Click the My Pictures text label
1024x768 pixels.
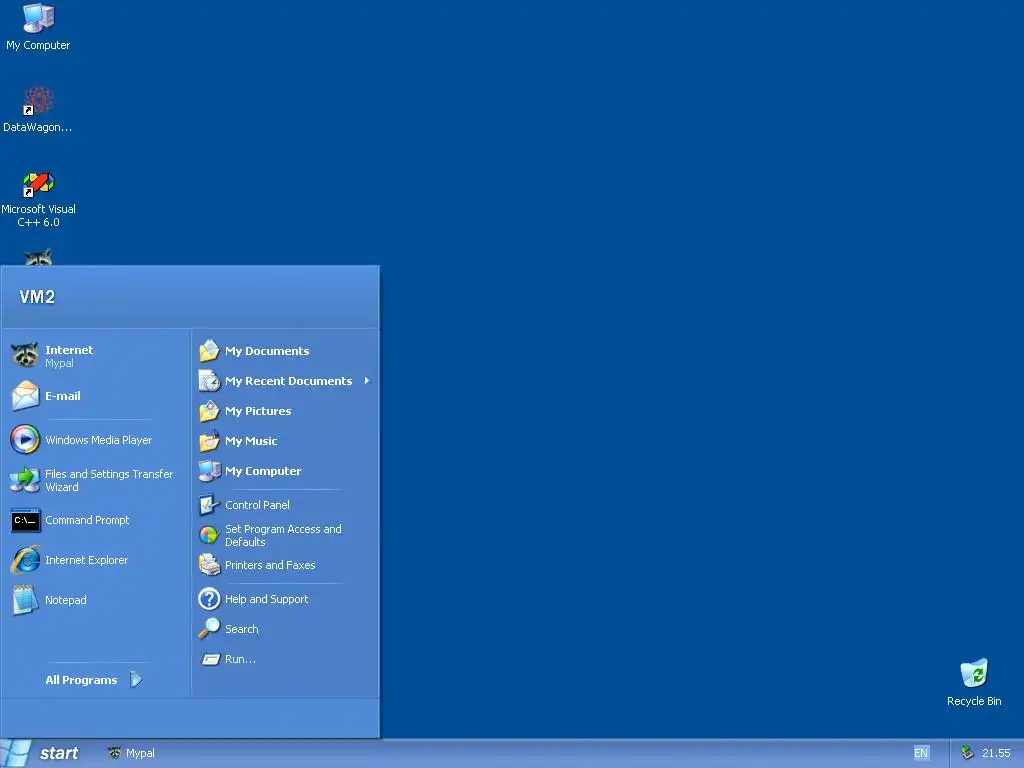[x=259, y=411]
